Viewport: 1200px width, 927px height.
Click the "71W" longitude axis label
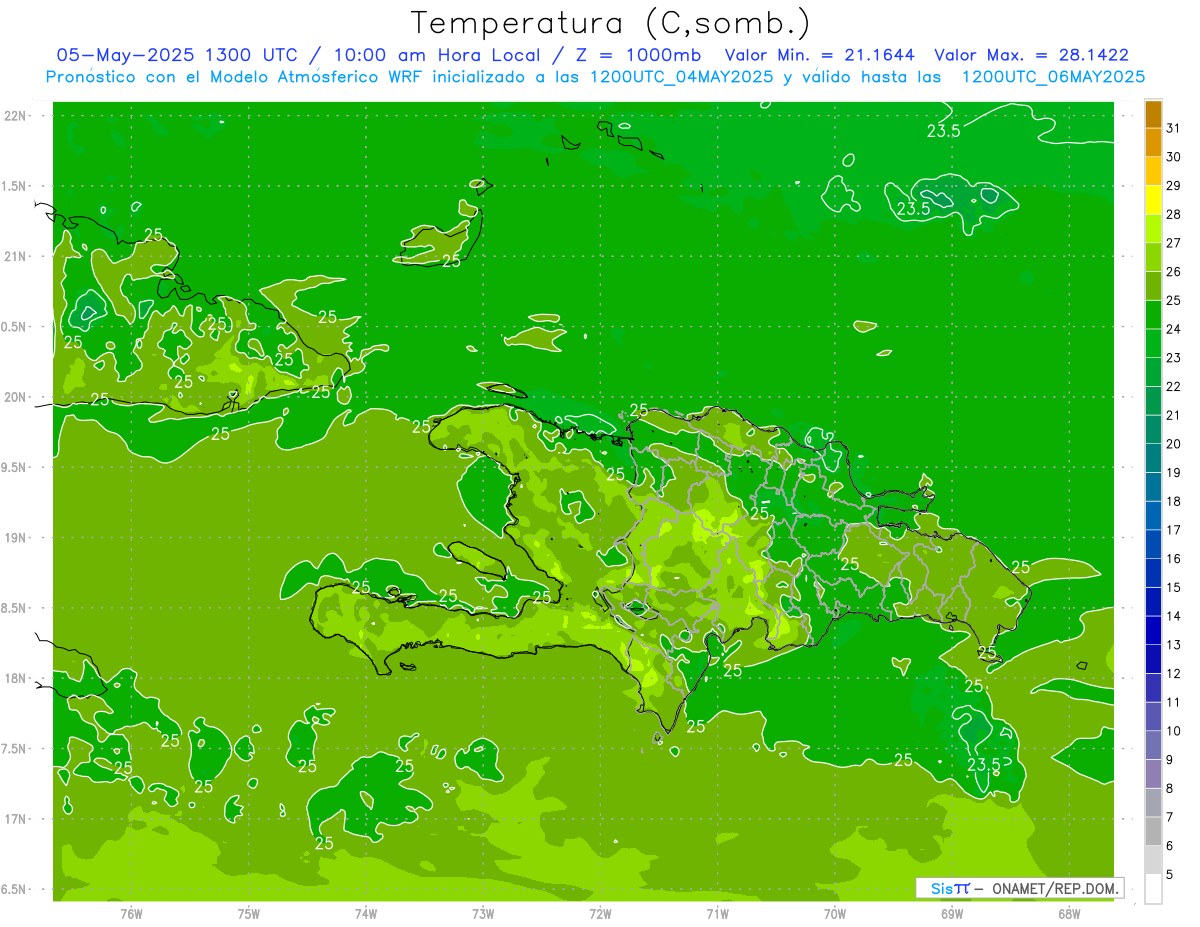click(x=717, y=913)
